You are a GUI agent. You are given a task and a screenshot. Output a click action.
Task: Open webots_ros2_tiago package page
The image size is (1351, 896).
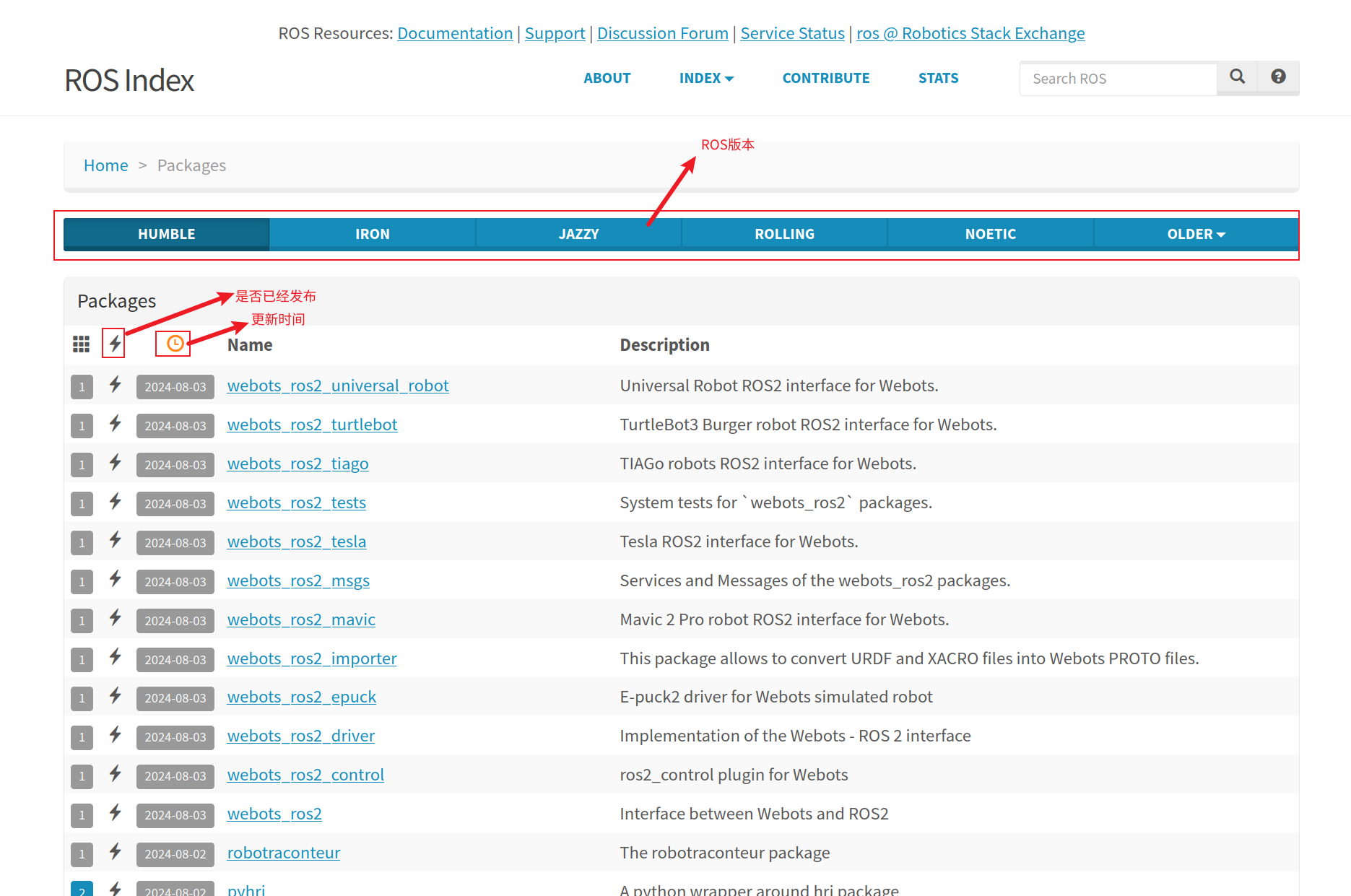pyautogui.click(x=297, y=464)
